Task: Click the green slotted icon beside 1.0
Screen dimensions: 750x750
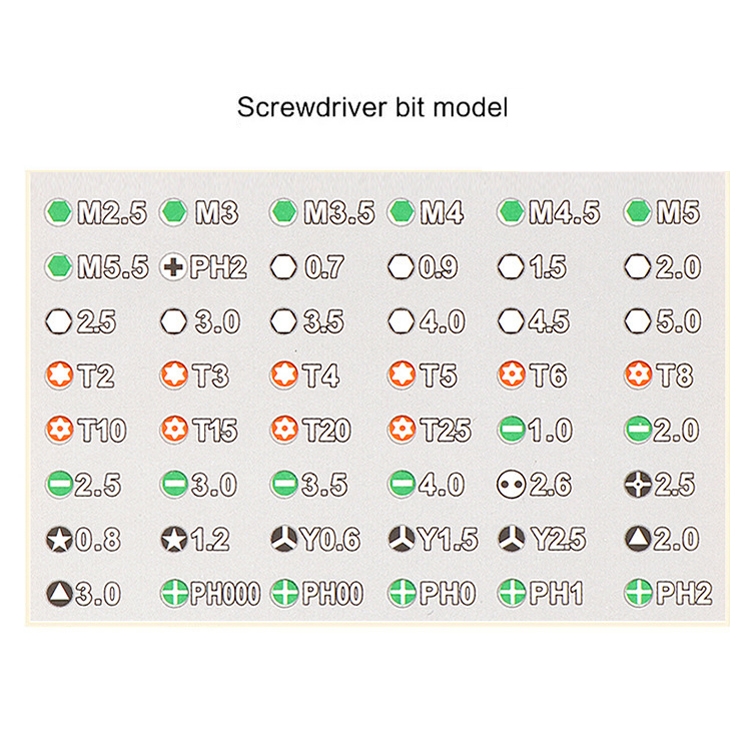Action: [511, 430]
